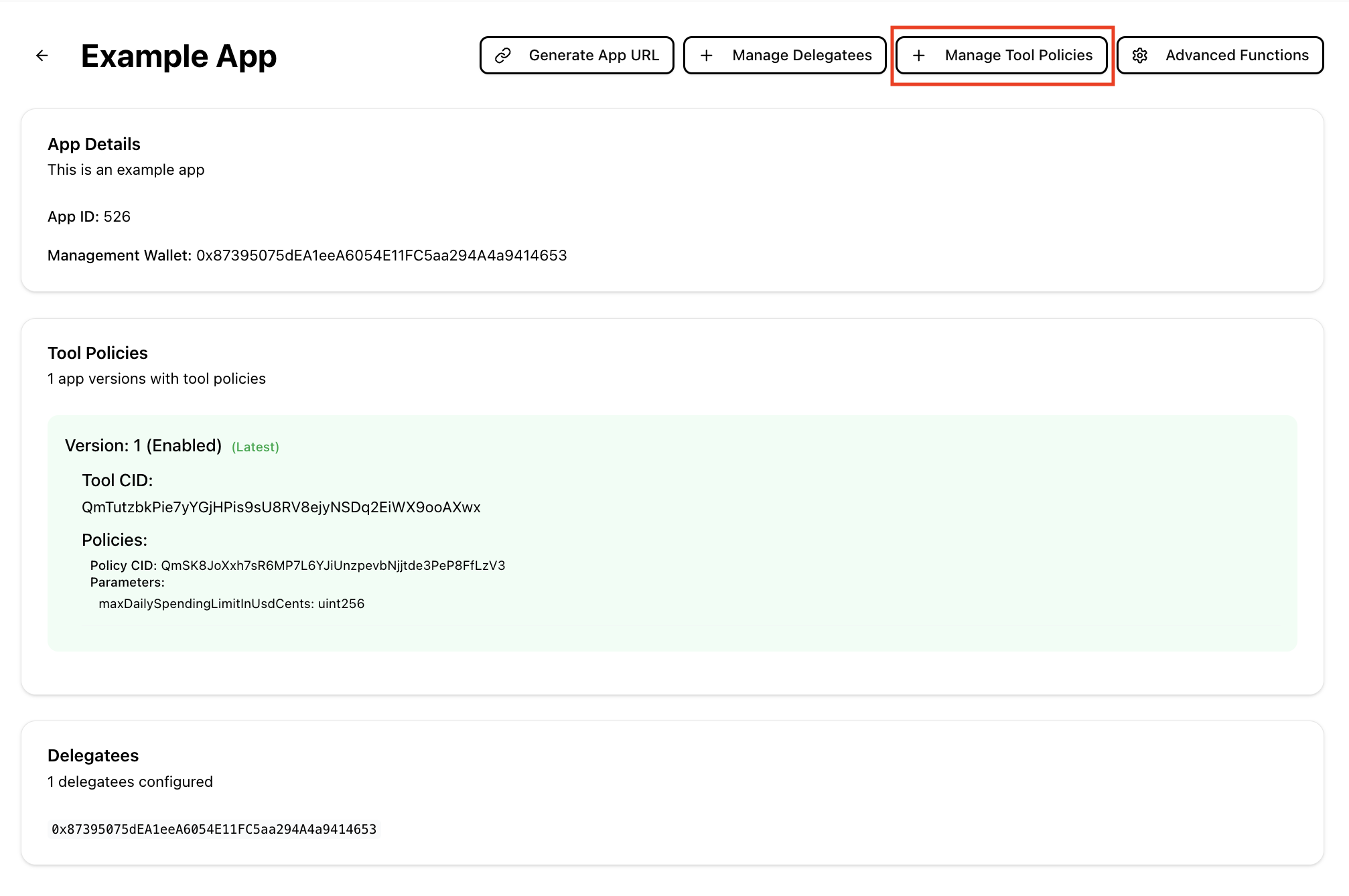Click the Tool Policies section heading
Screen dimensions: 1349x896
pos(98,353)
